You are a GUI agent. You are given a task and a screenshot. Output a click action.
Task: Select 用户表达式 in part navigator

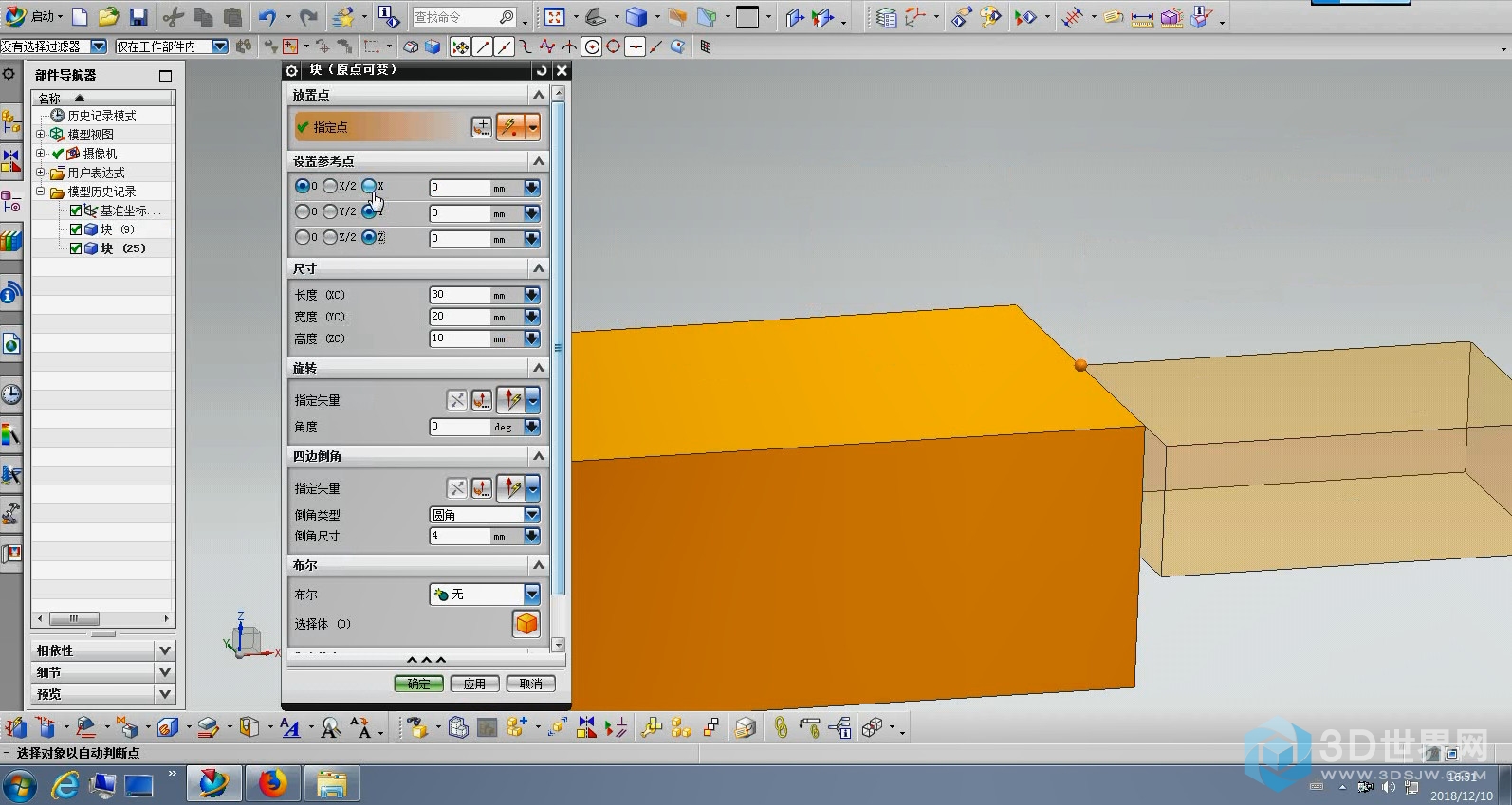pyautogui.click(x=96, y=173)
